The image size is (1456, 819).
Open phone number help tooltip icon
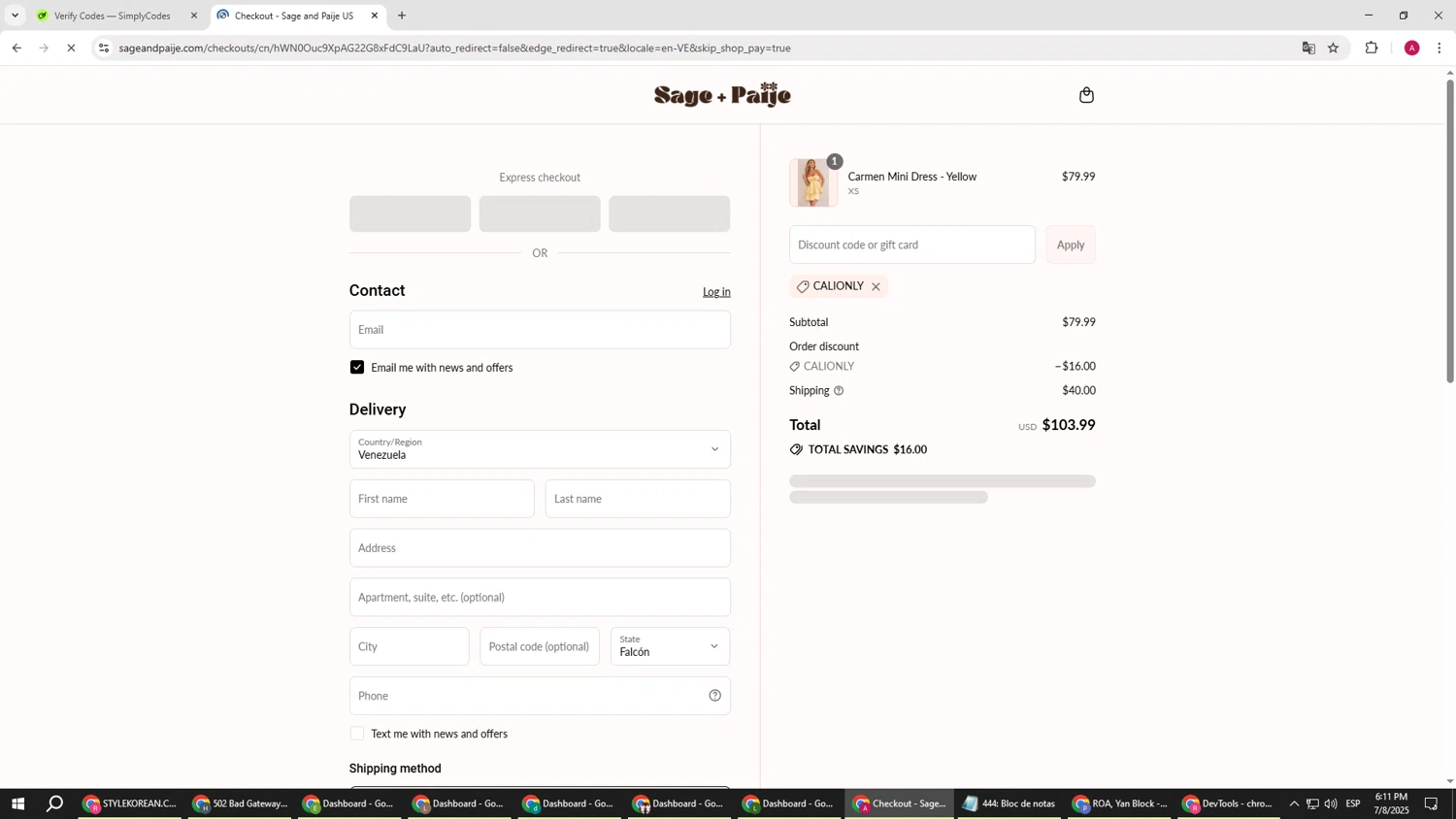pyautogui.click(x=715, y=696)
